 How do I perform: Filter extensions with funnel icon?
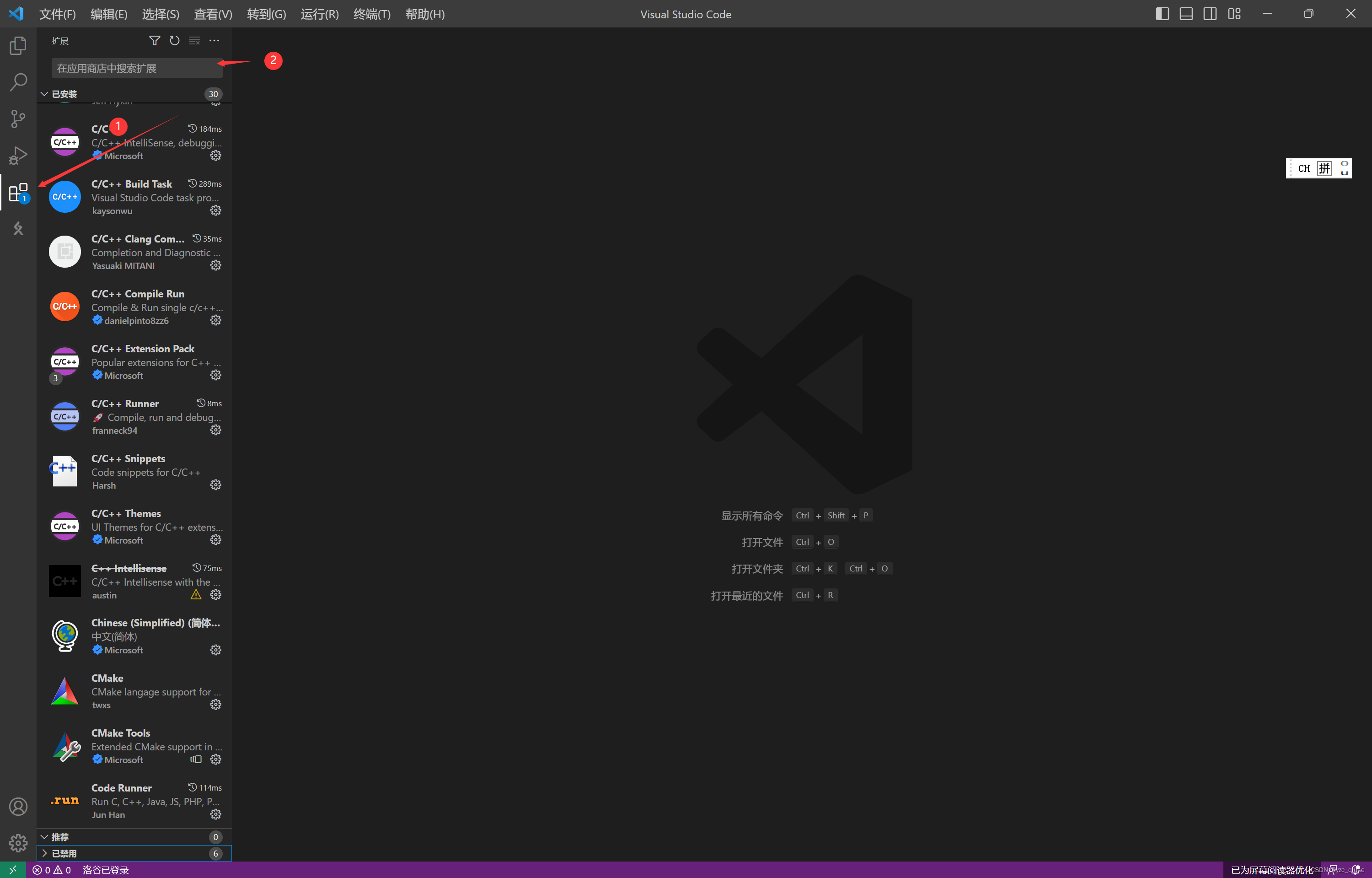pyautogui.click(x=155, y=40)
